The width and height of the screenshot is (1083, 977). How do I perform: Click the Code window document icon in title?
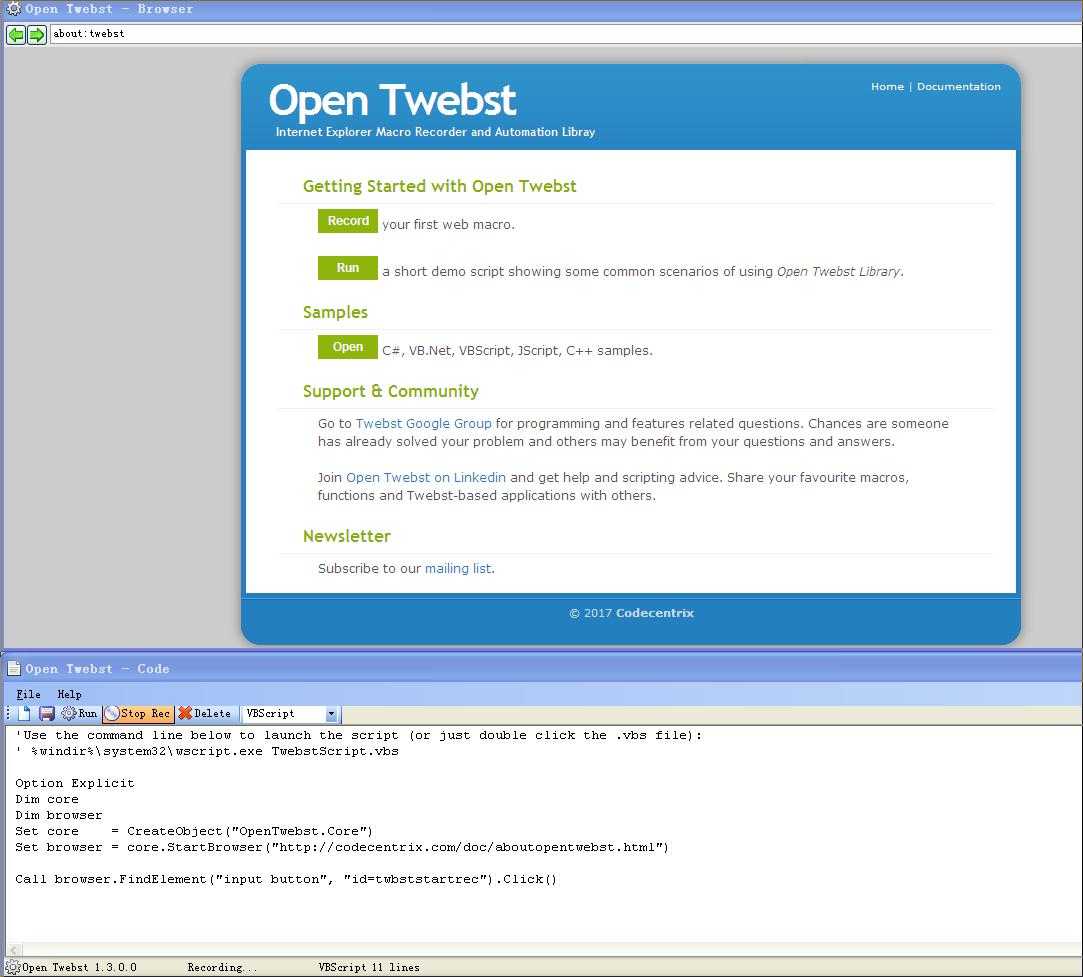click(x=13, y=668)
